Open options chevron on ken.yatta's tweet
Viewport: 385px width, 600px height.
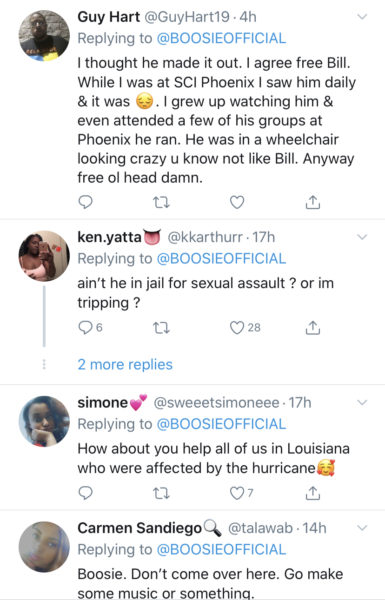[362, 237]
